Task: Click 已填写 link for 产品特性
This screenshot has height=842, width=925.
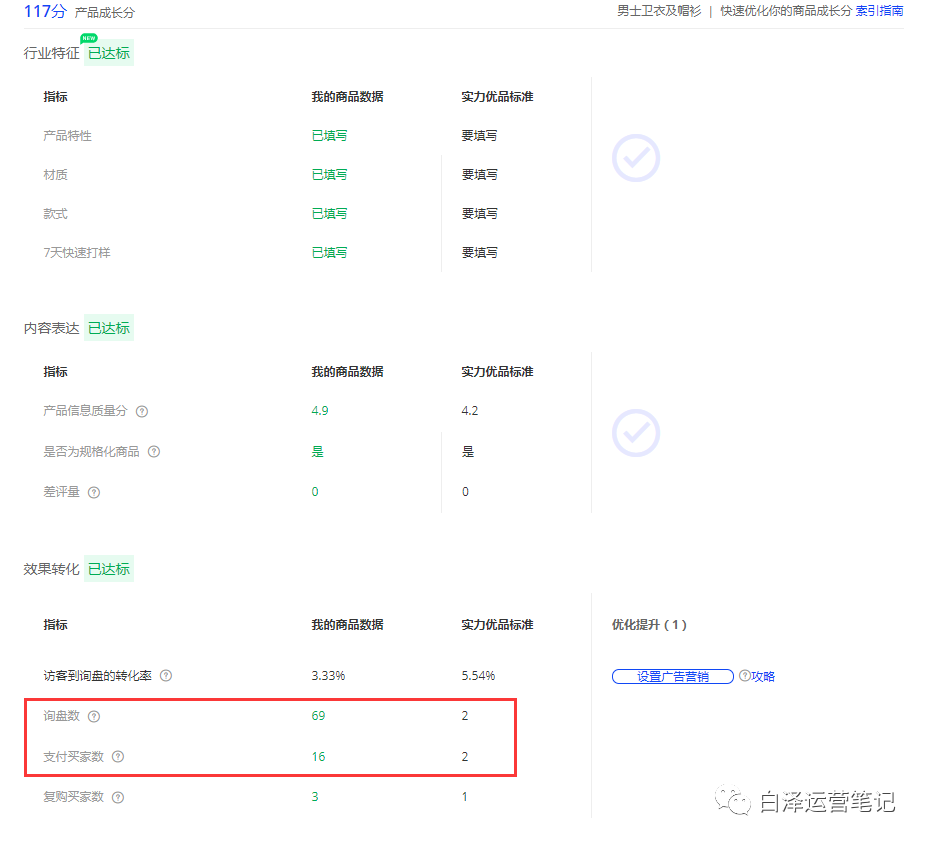Action: click(x=329, y=135)
